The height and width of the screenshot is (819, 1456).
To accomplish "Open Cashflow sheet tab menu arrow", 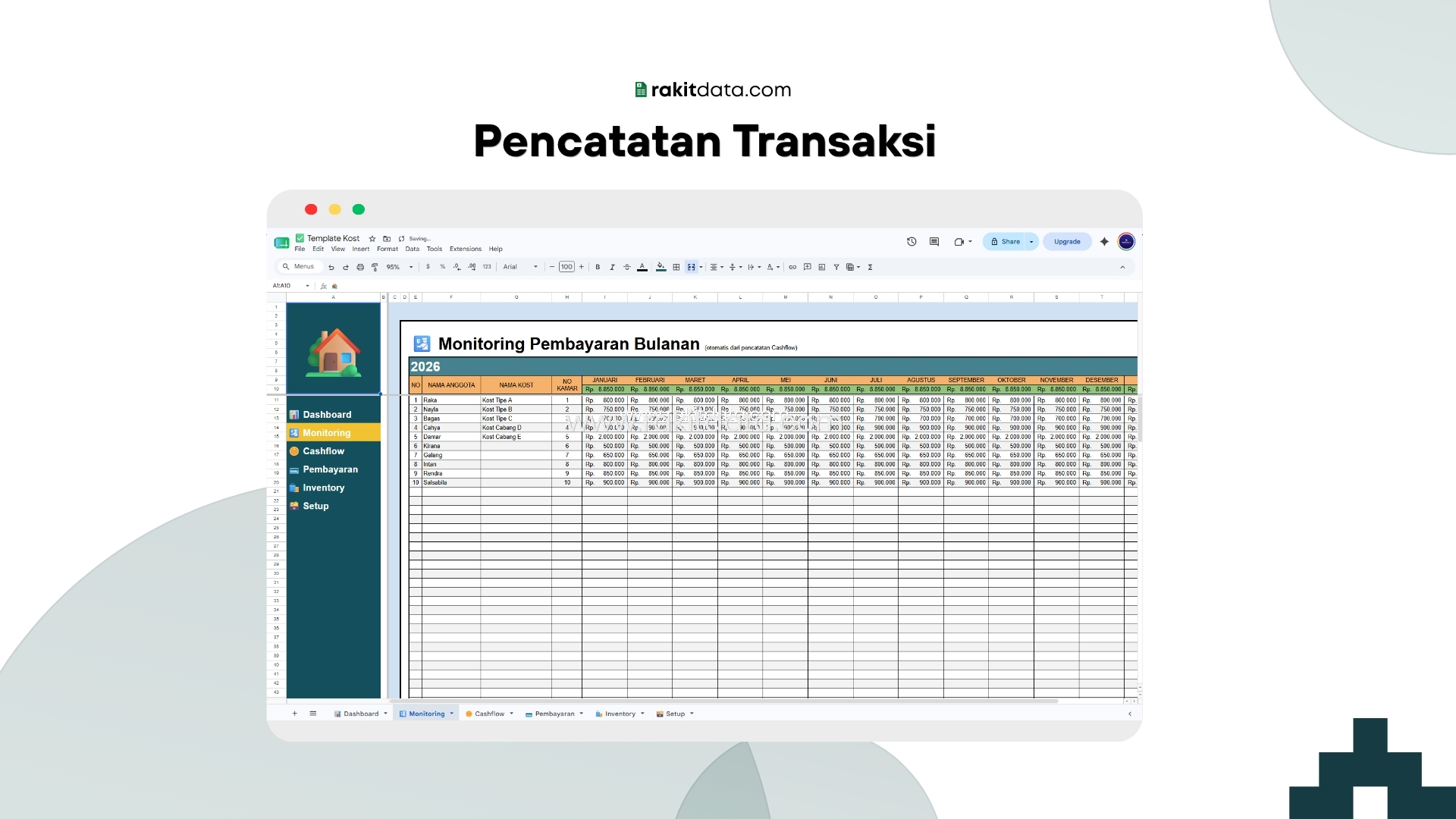I will coord(512,714).
